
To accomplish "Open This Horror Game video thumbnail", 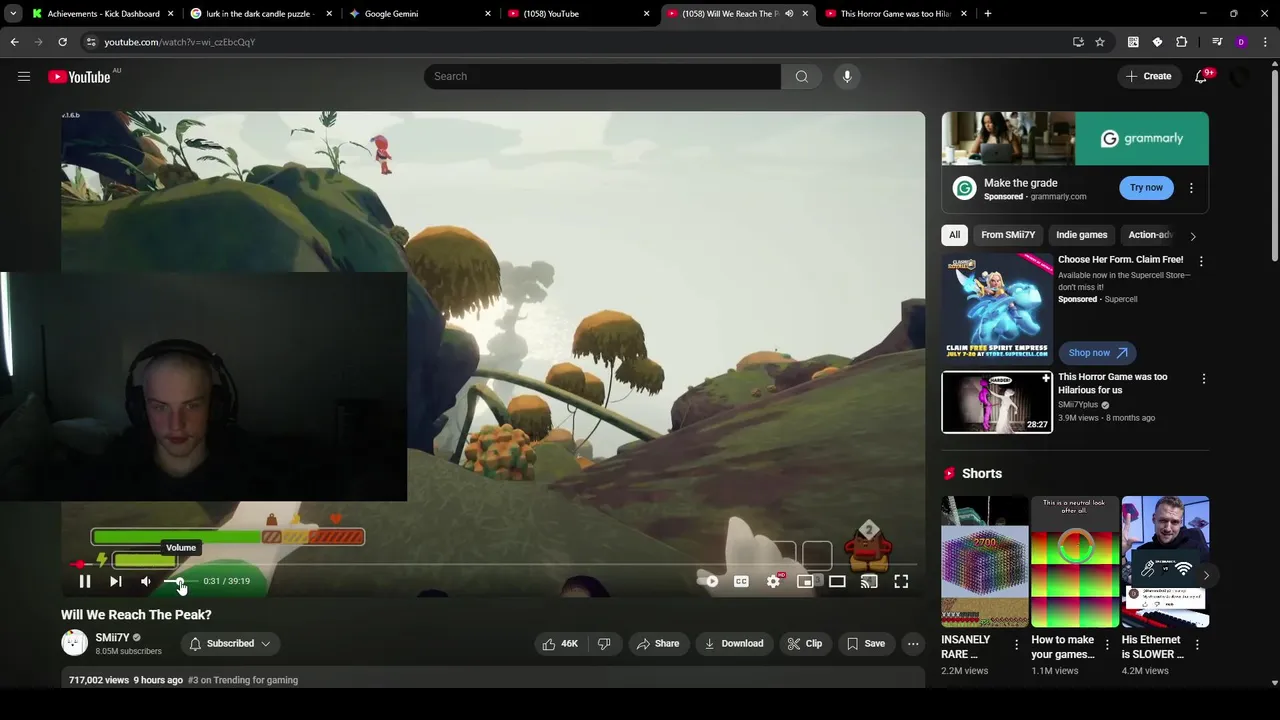I will tap(996, 402).
